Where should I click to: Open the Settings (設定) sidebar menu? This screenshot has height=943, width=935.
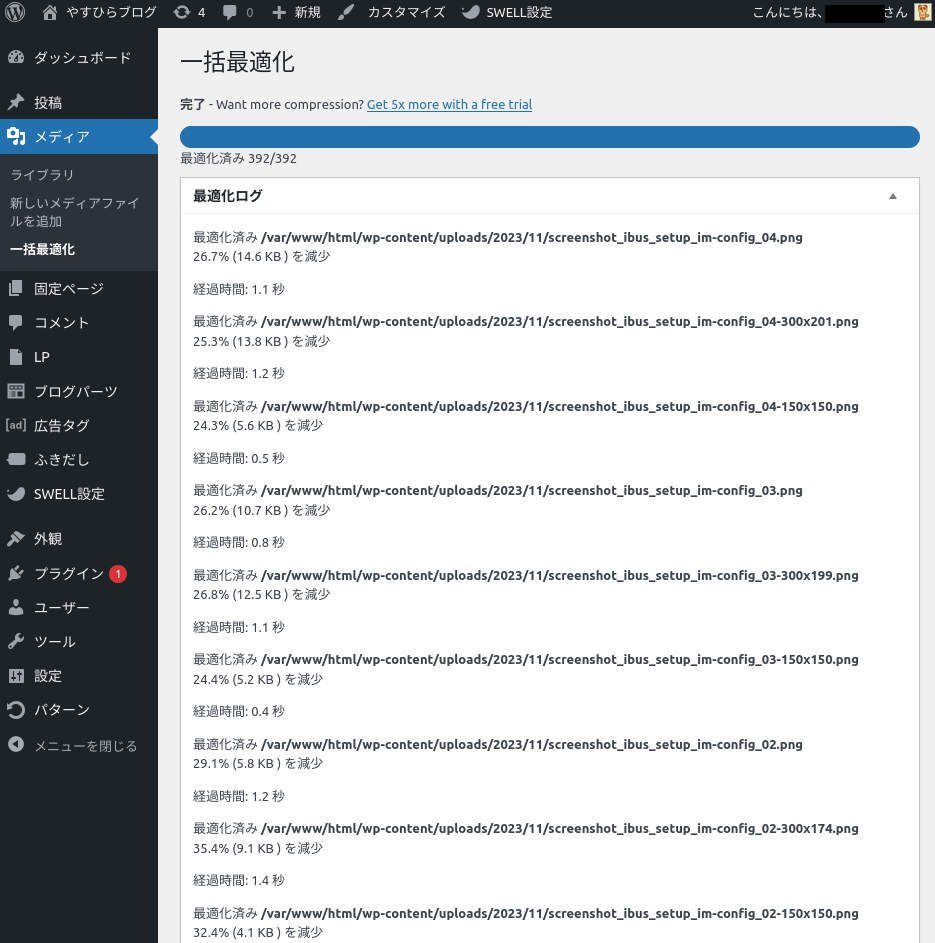(47, 676)
